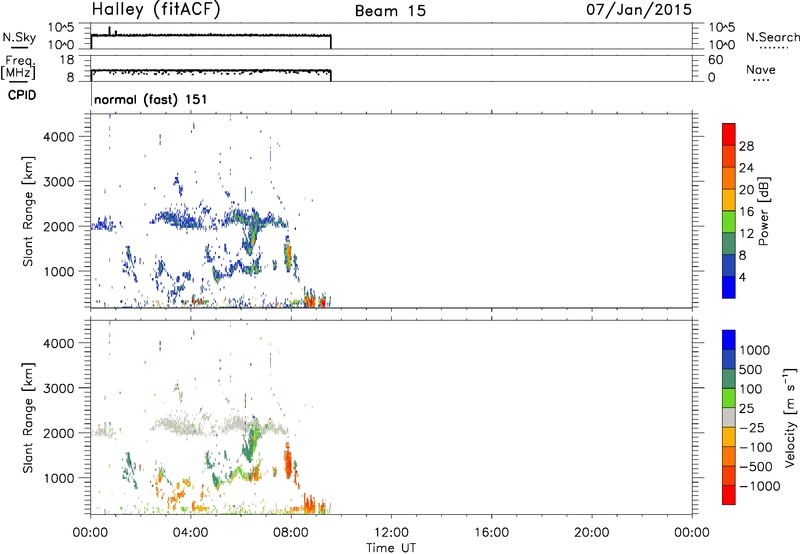Click the 16:00 time axis label
800x554 pixels.
[x=491, y=533]
